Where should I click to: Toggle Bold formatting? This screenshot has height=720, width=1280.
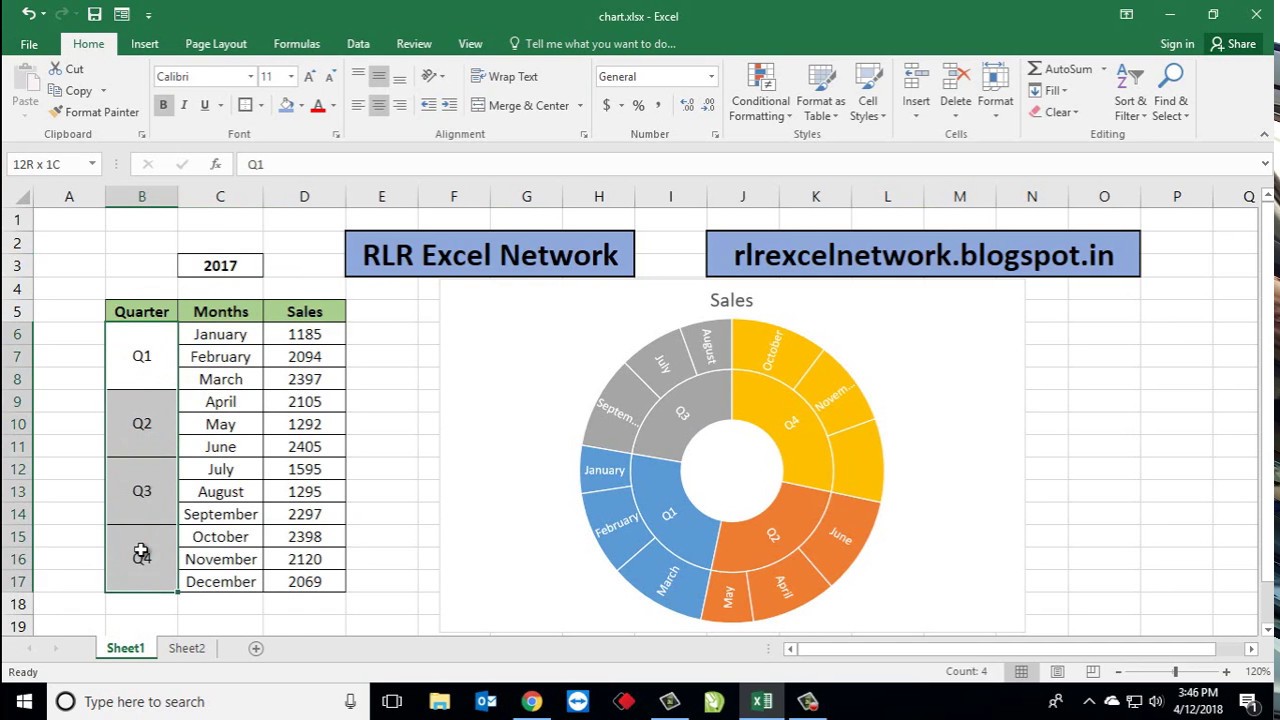(x=163, y=105)
